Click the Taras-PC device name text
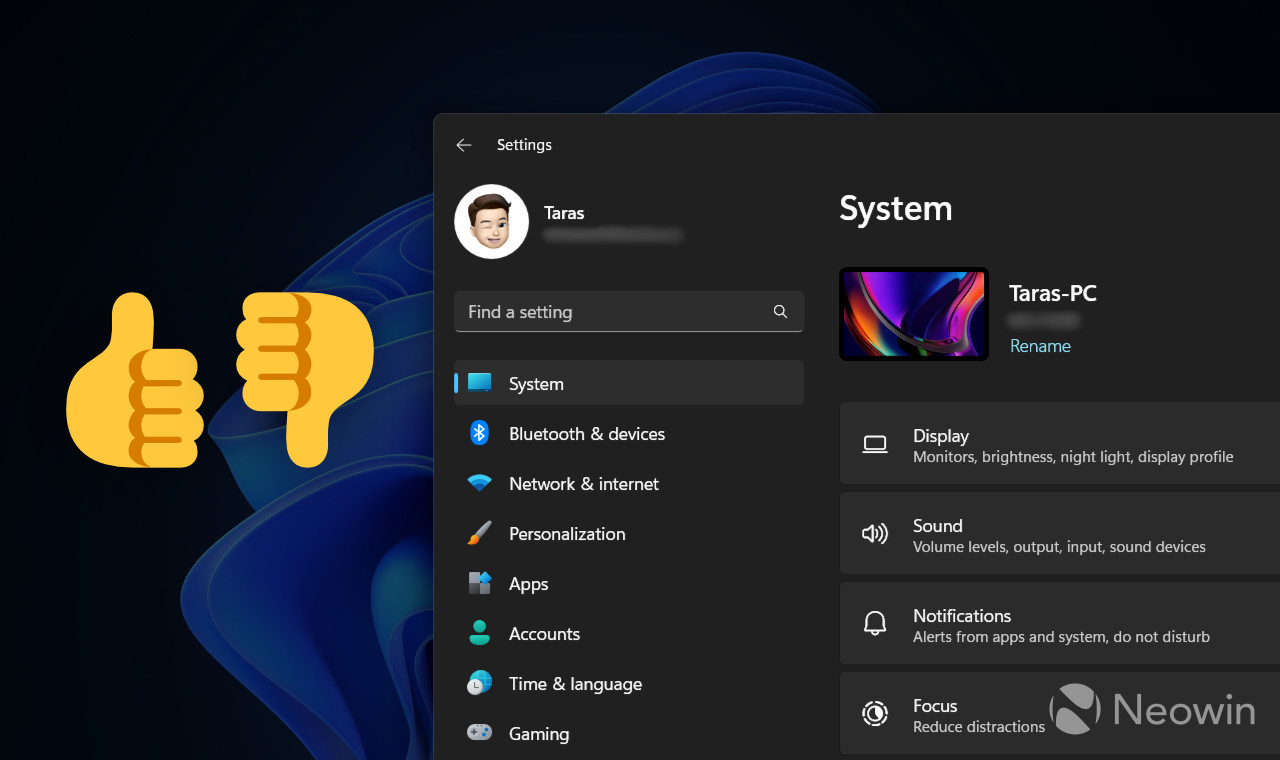Image resolution: width=1280 pixels, height=760 pixels. click(1053, 294)
